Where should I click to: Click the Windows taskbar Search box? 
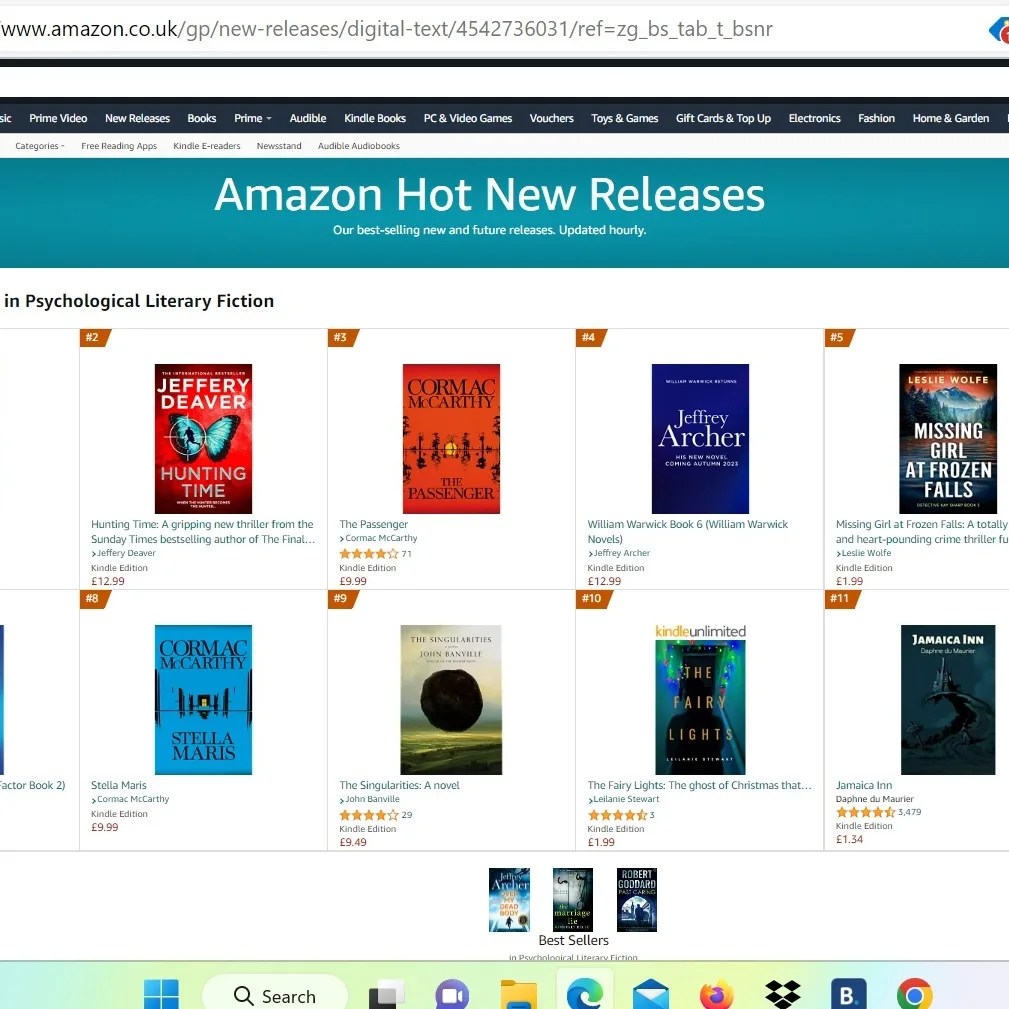point(275,995)
